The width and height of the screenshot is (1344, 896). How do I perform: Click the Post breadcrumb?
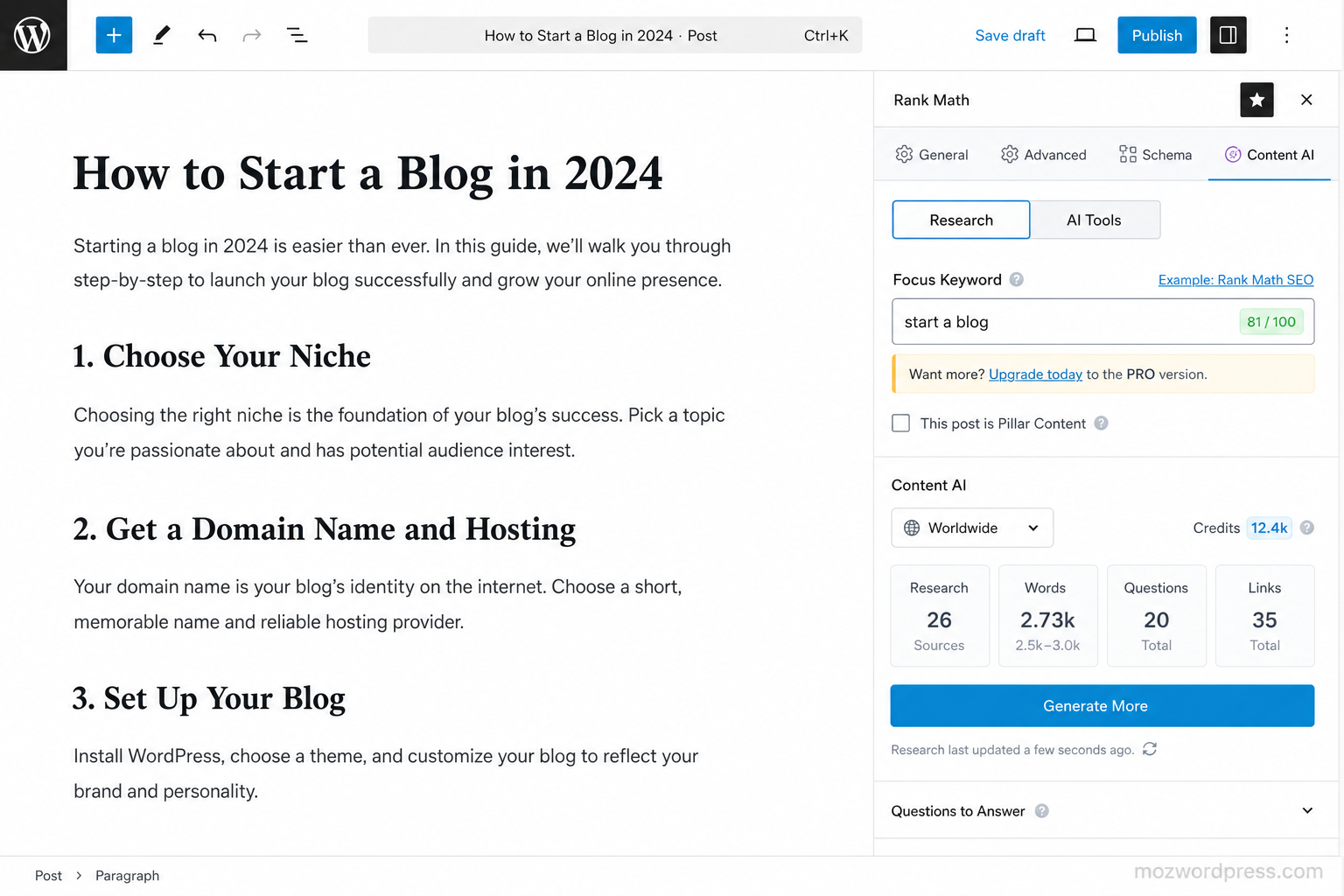(x=48, y=876)
